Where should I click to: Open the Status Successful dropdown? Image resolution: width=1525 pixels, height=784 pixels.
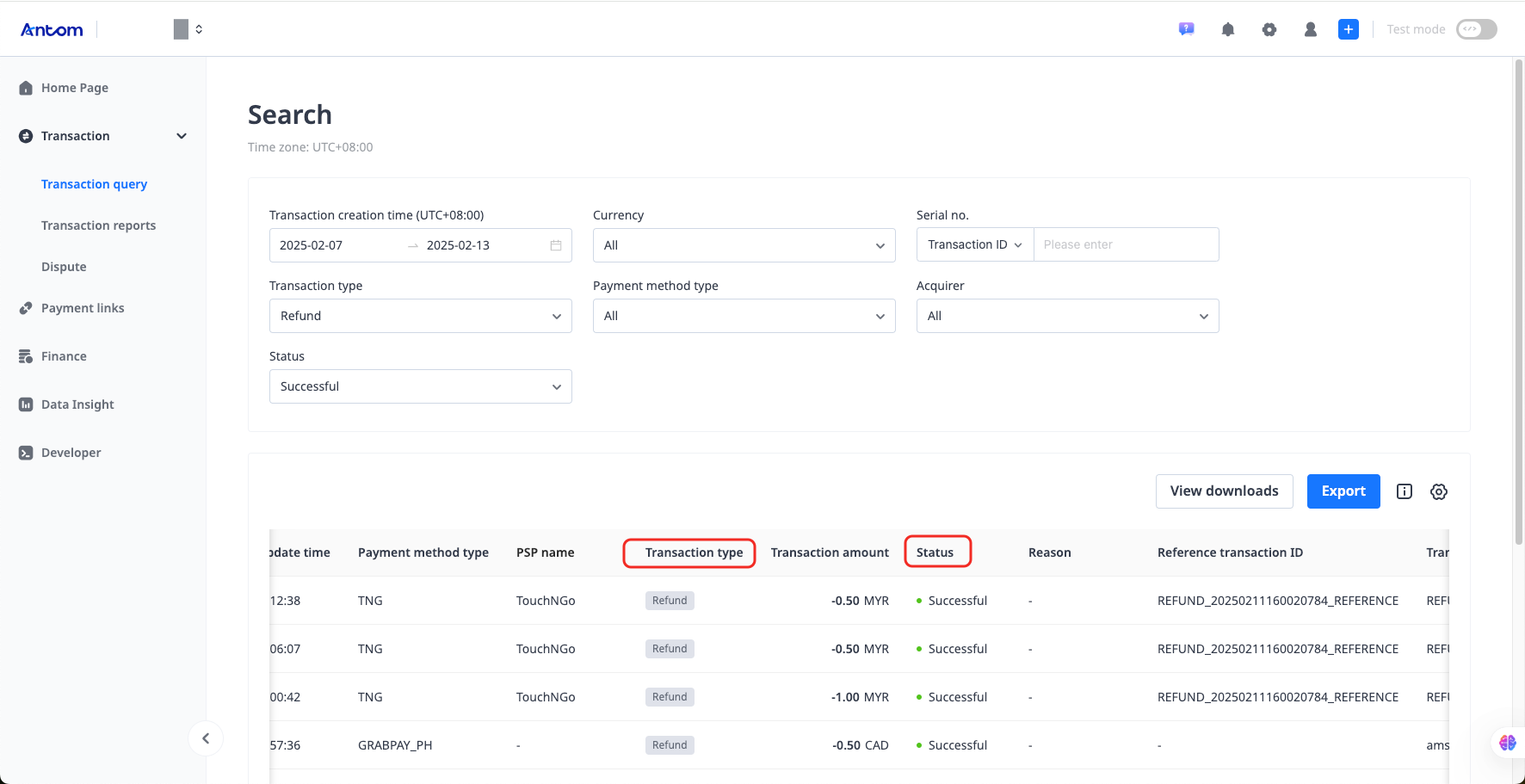coord(420,386)
